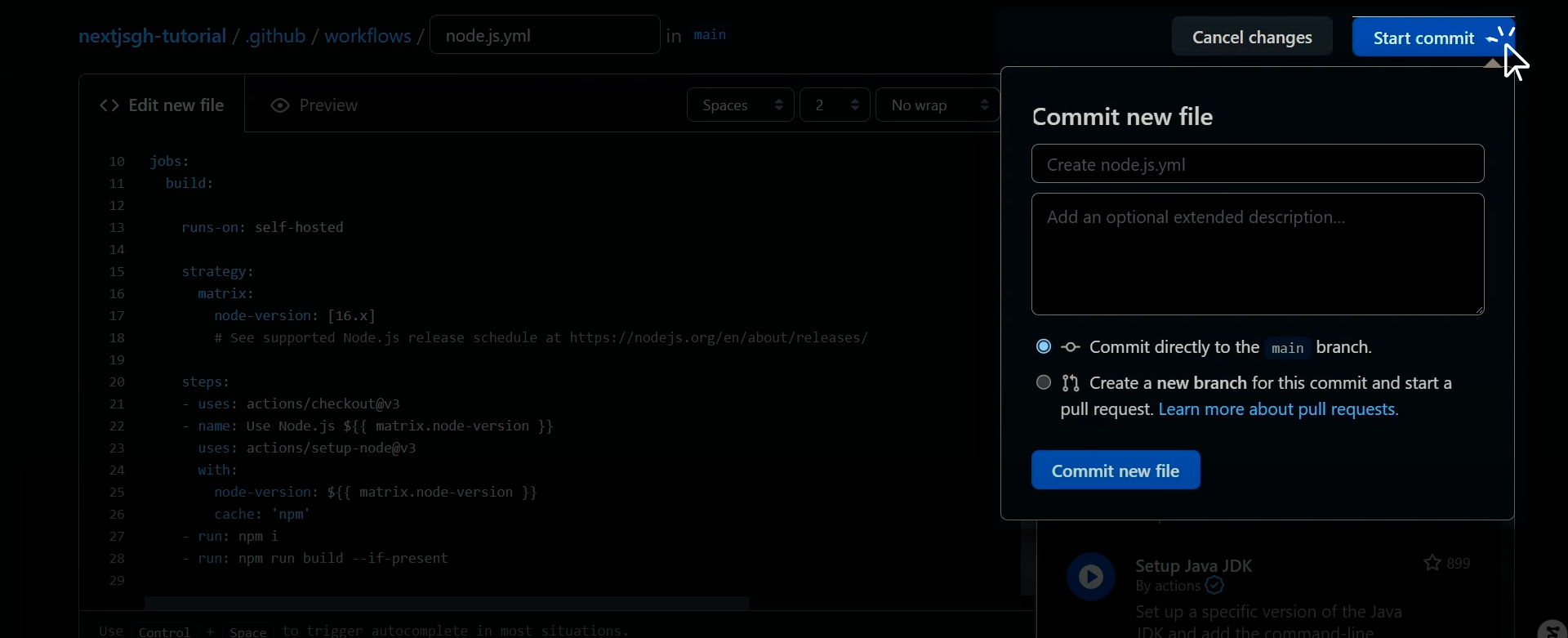1568x638 pixels.
Task: Click the horizontal scrollbar of the editor
Action: pos(447,604)
